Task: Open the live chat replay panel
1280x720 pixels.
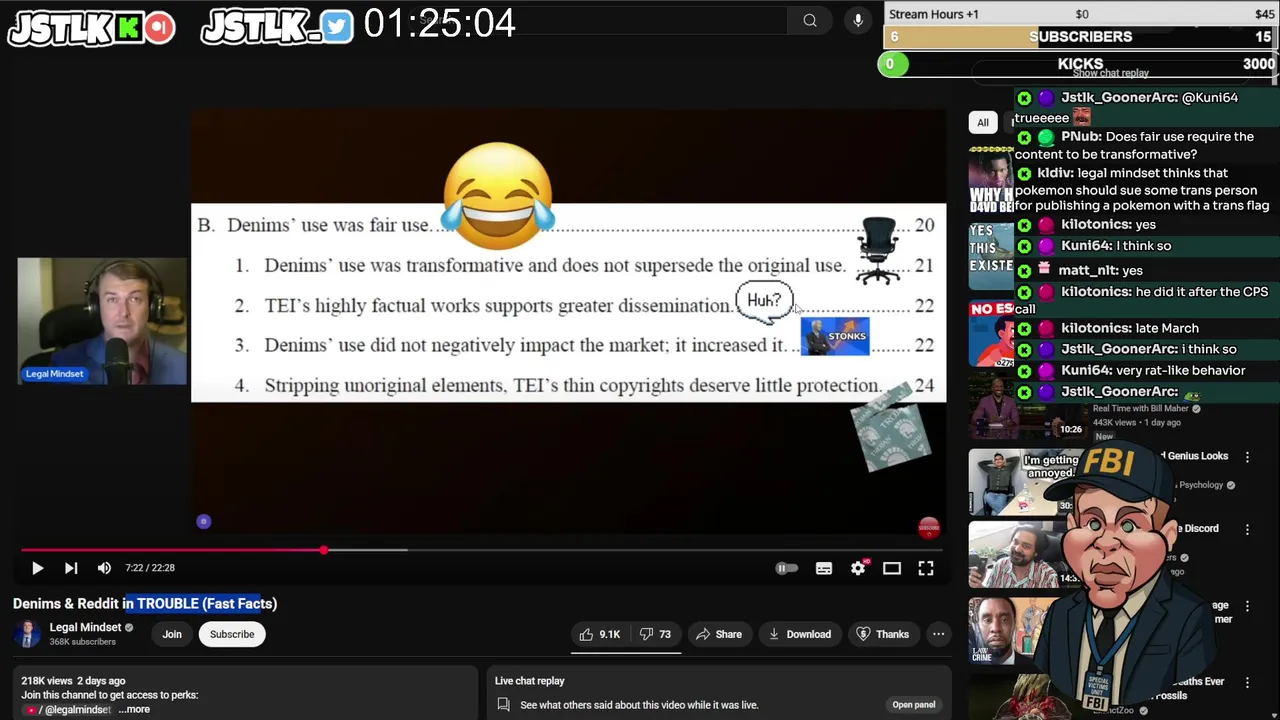Action: click(x=914, y=705)
